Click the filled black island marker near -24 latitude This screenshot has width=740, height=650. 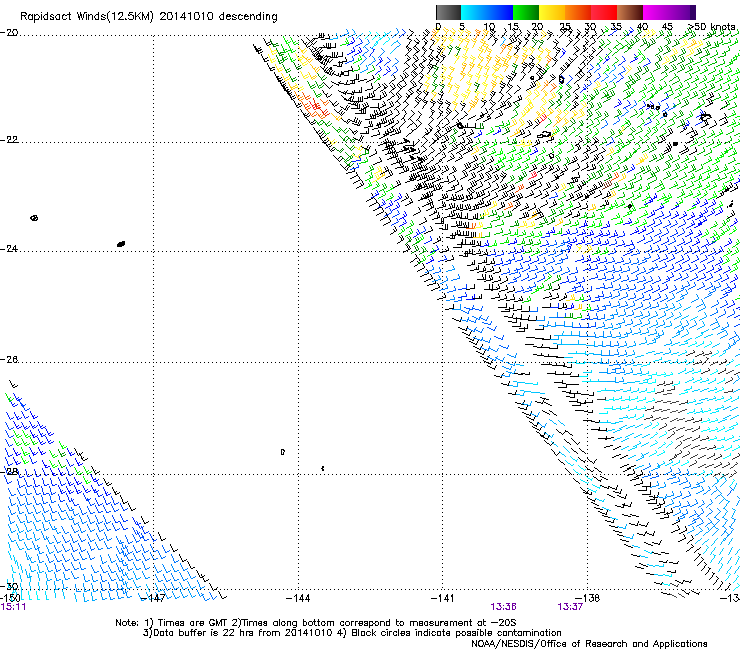tap(121, 244)
